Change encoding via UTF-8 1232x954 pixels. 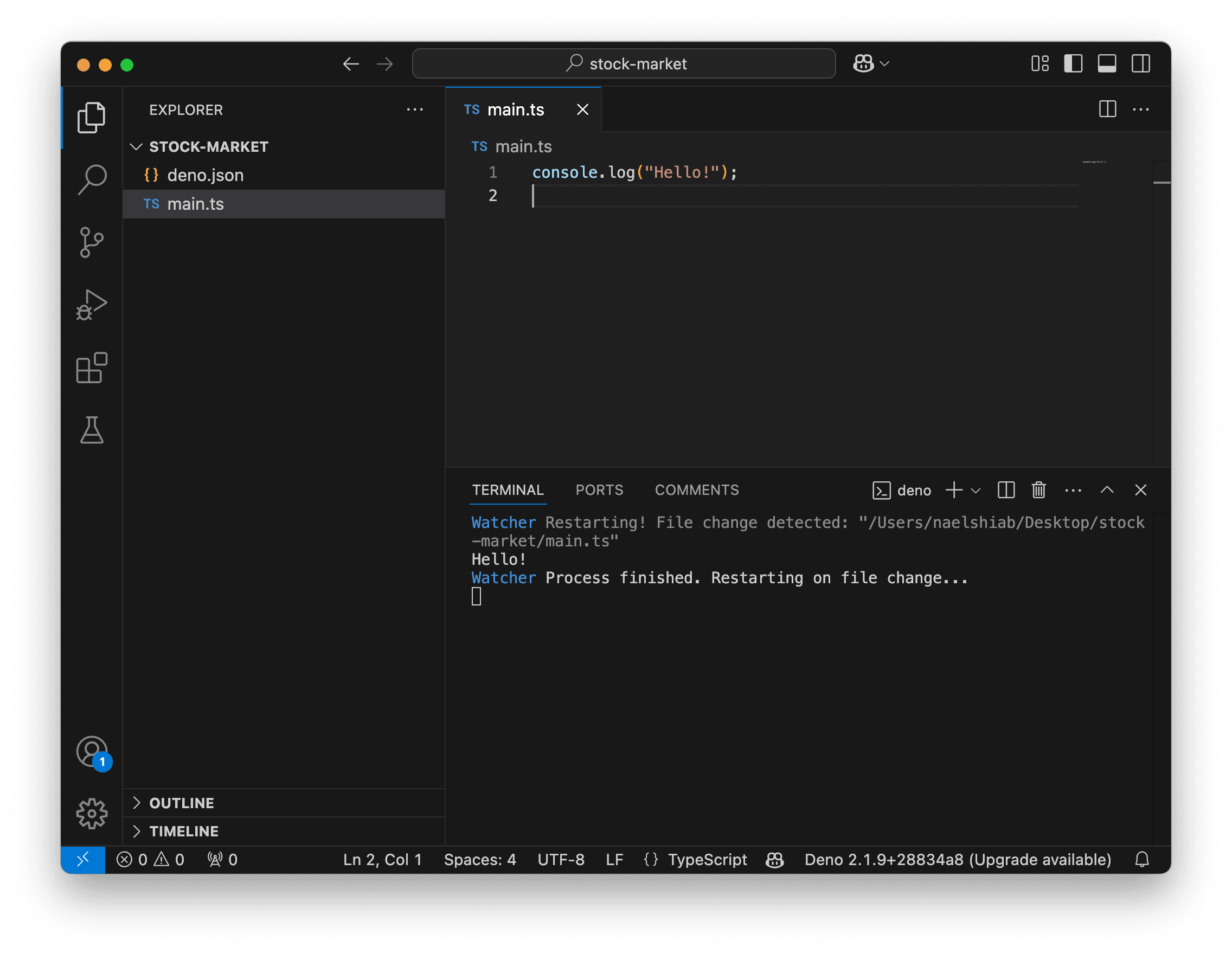(x=561, y=859)
